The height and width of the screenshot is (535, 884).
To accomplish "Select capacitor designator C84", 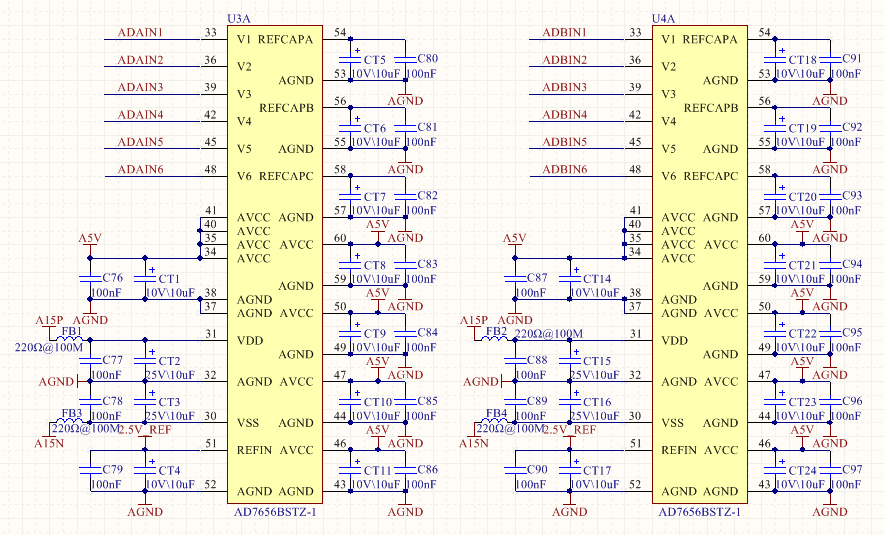I will [x=427, y=332].
